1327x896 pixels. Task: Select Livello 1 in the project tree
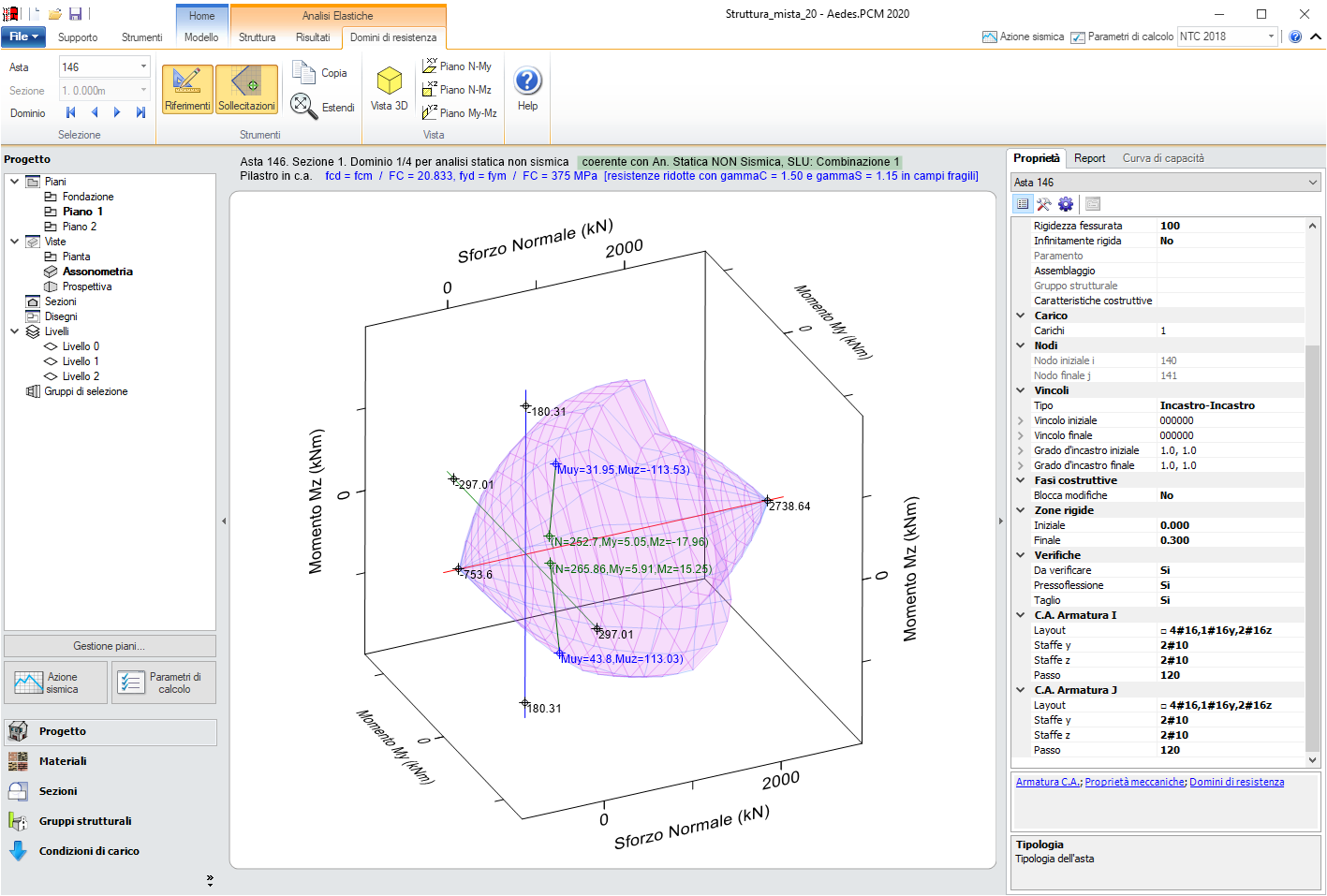click(81, 361)
